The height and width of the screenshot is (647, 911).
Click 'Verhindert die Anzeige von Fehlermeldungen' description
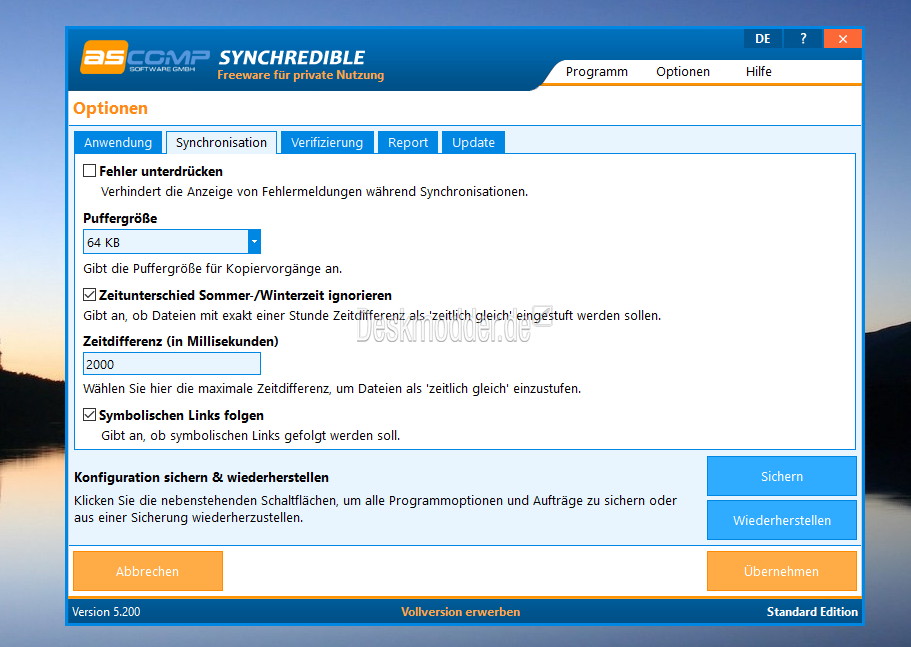tap(314, 192)
